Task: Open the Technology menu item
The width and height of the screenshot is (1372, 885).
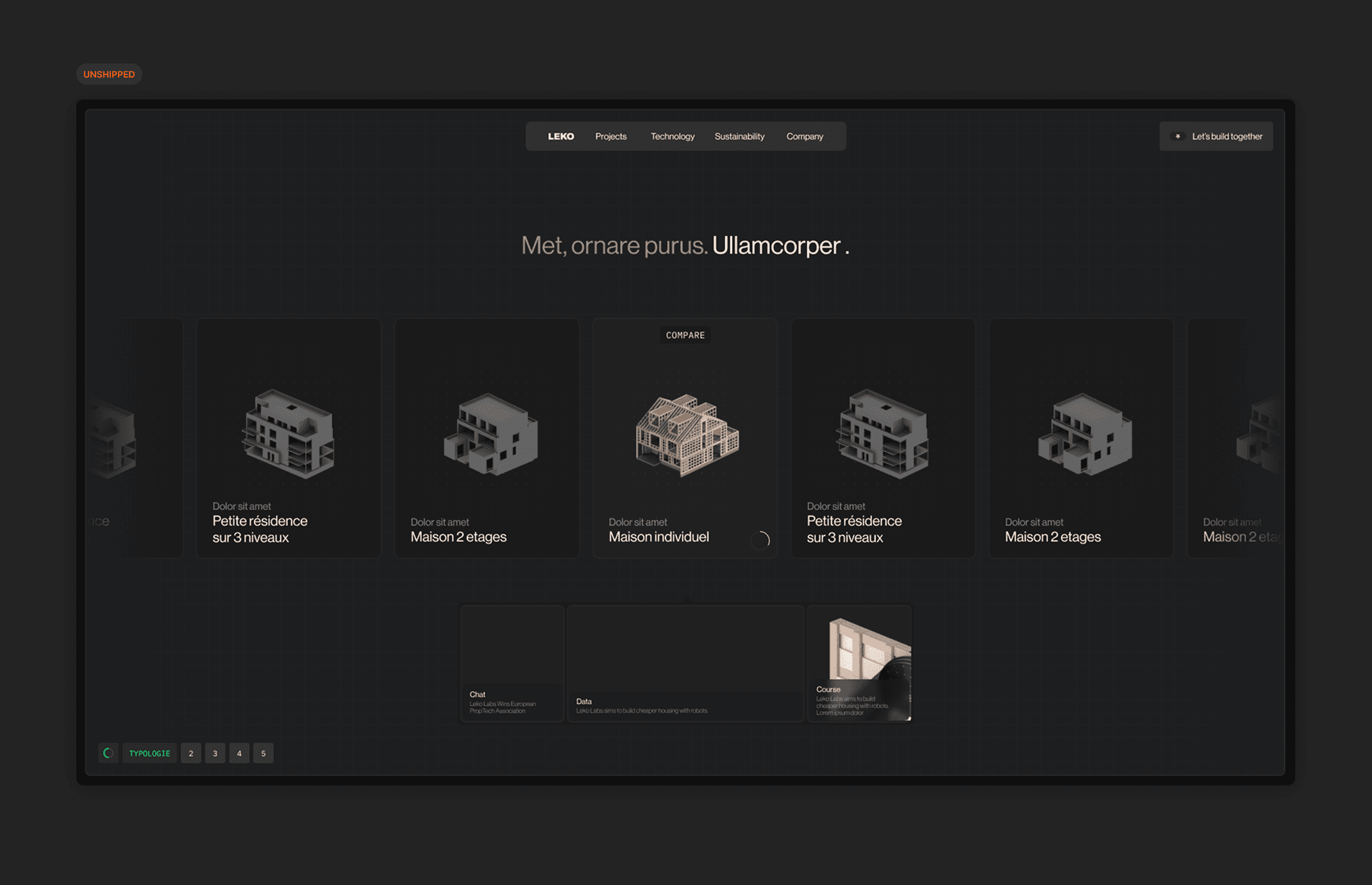Action: (x=672, y=137)
